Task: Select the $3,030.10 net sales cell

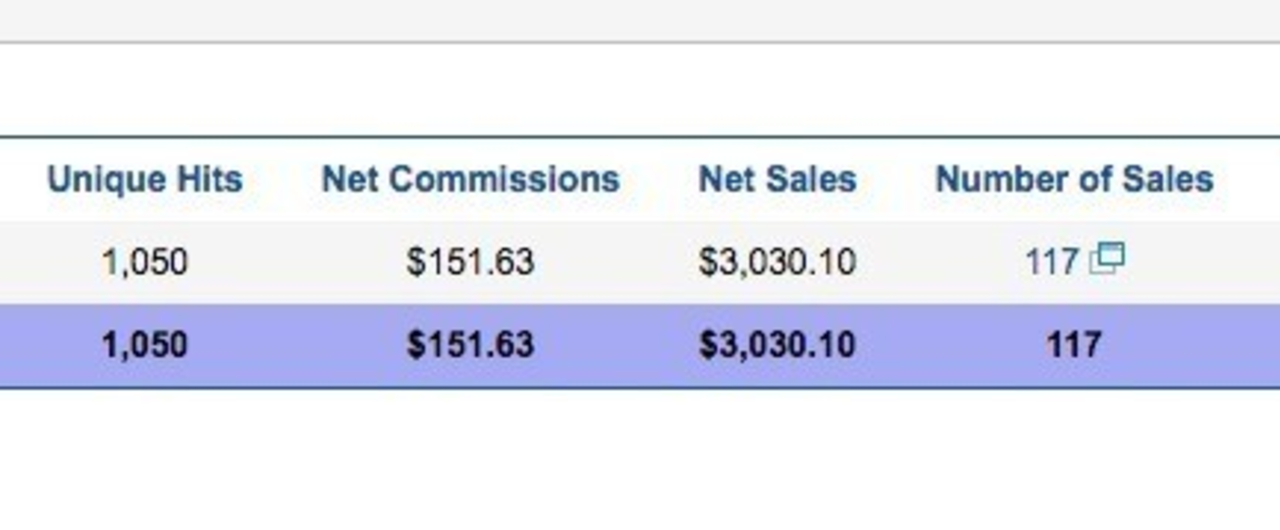Action: [x=777, y=262]
